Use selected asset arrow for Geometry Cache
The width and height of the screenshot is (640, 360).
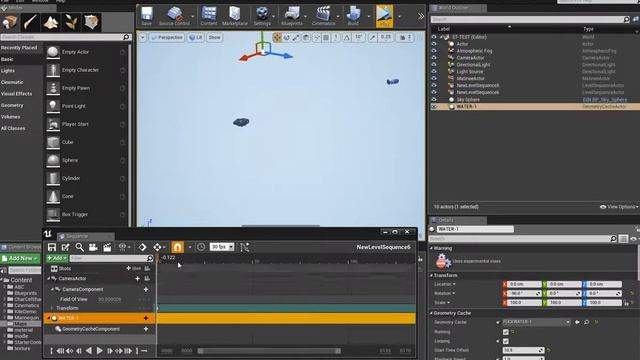point(577,322)
